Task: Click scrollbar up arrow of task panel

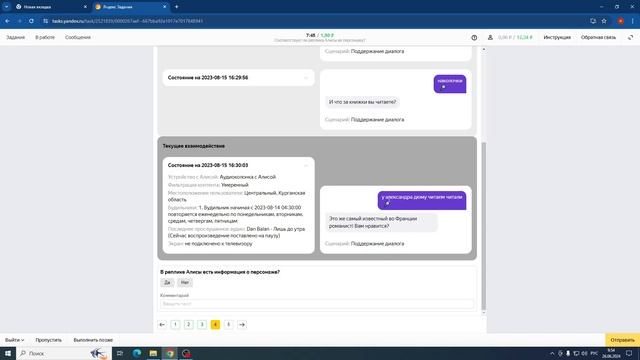Action: 484,49
